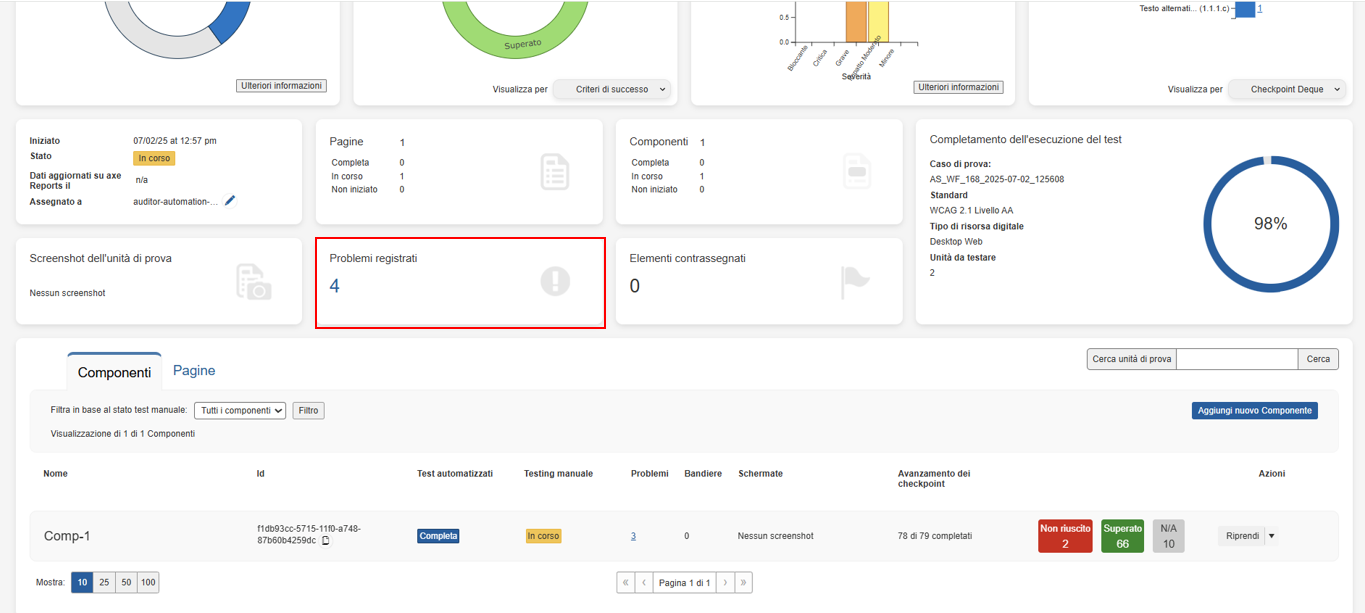Set page size to 25
The height and width of the screenshot is (613, 1365).
[x=104, y=582]
